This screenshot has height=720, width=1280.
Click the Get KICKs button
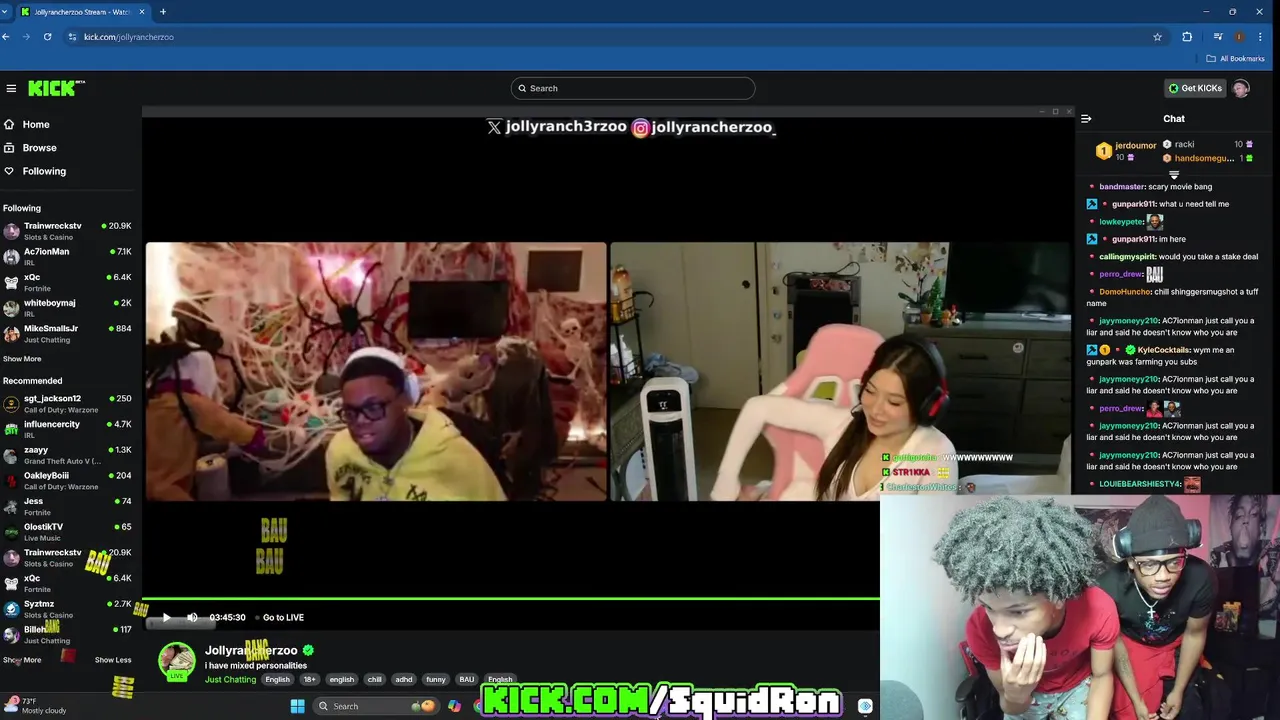(1195, 88)
